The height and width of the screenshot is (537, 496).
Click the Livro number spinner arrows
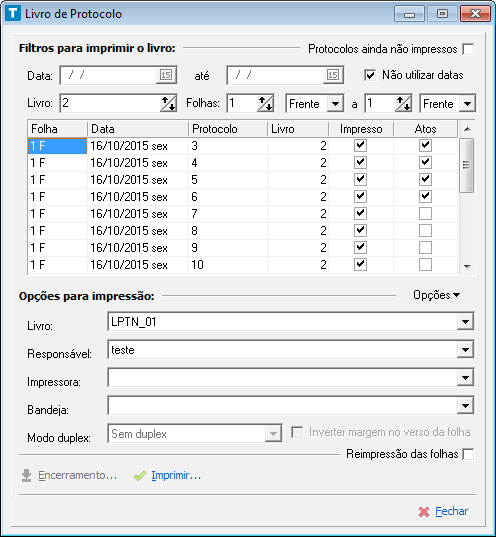tap(168, 103)
